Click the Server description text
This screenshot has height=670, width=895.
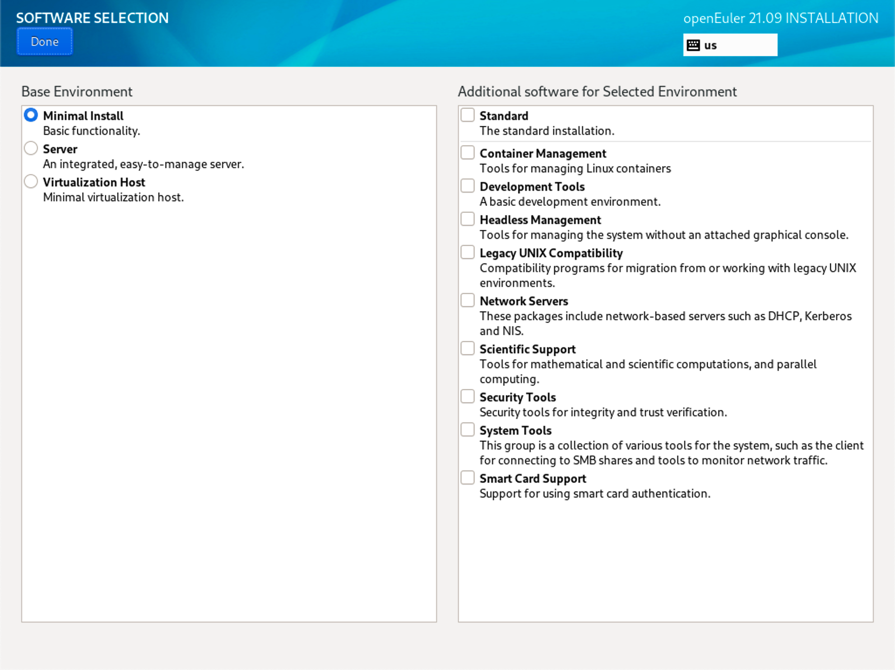143,164
